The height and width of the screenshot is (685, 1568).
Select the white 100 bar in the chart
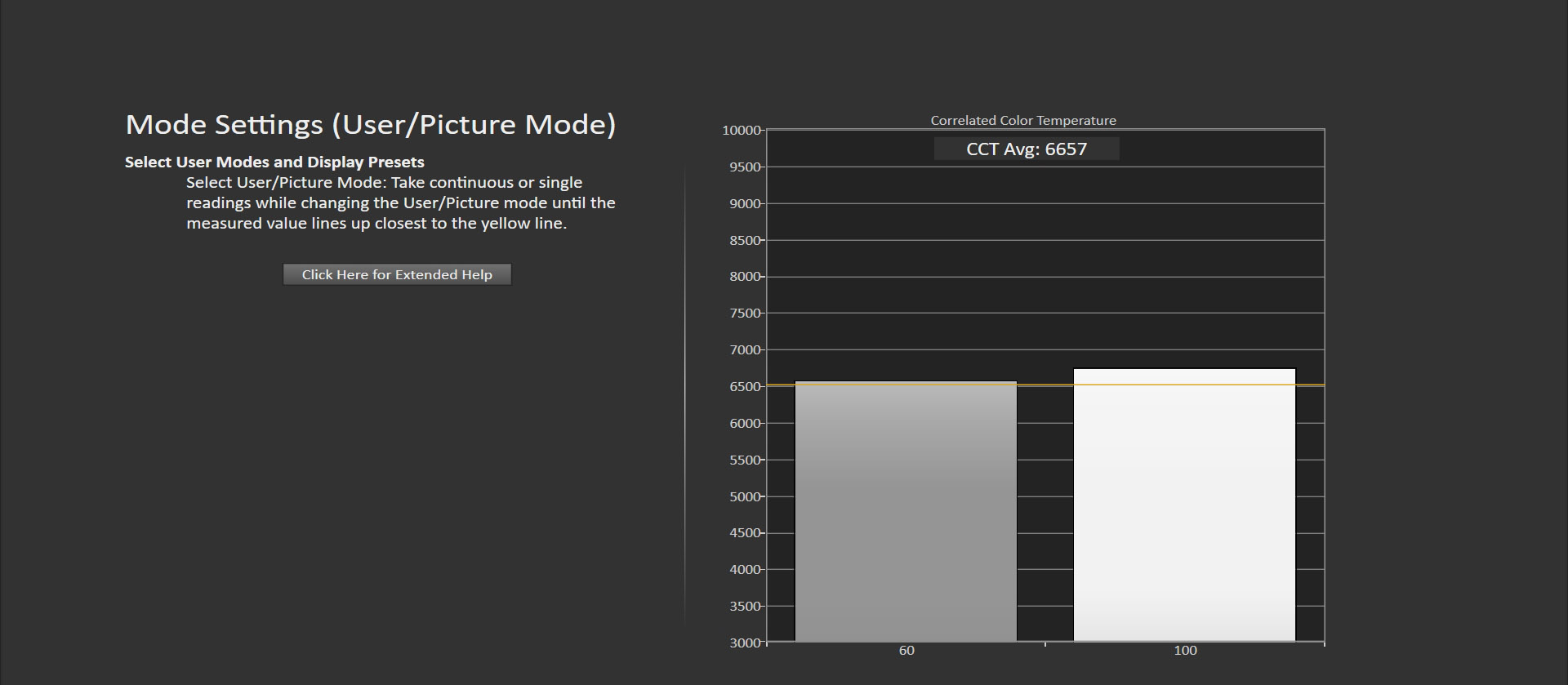pos(1184,505)
